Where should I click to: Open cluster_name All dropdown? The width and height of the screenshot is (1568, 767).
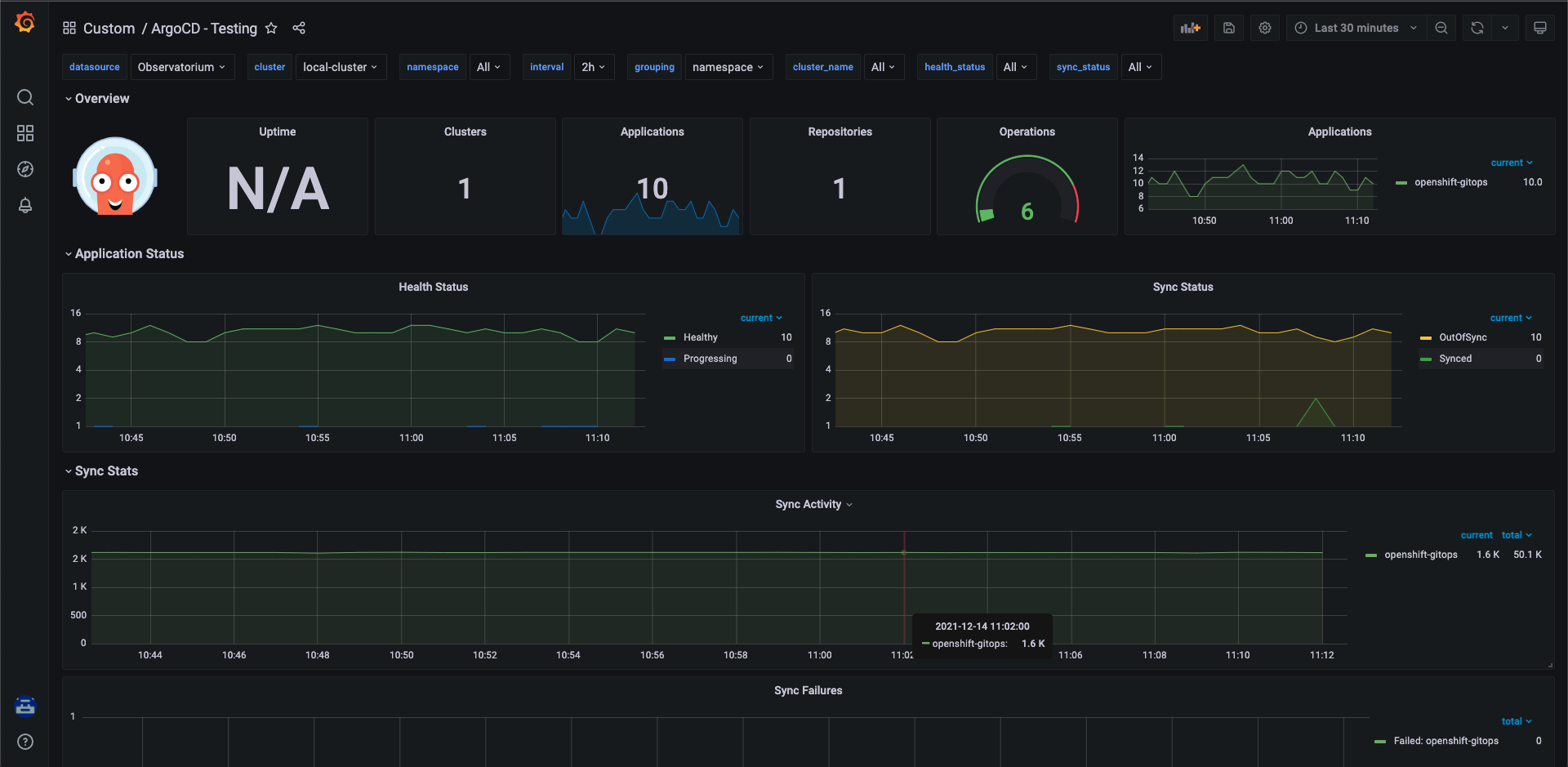[x=884, y=67]
